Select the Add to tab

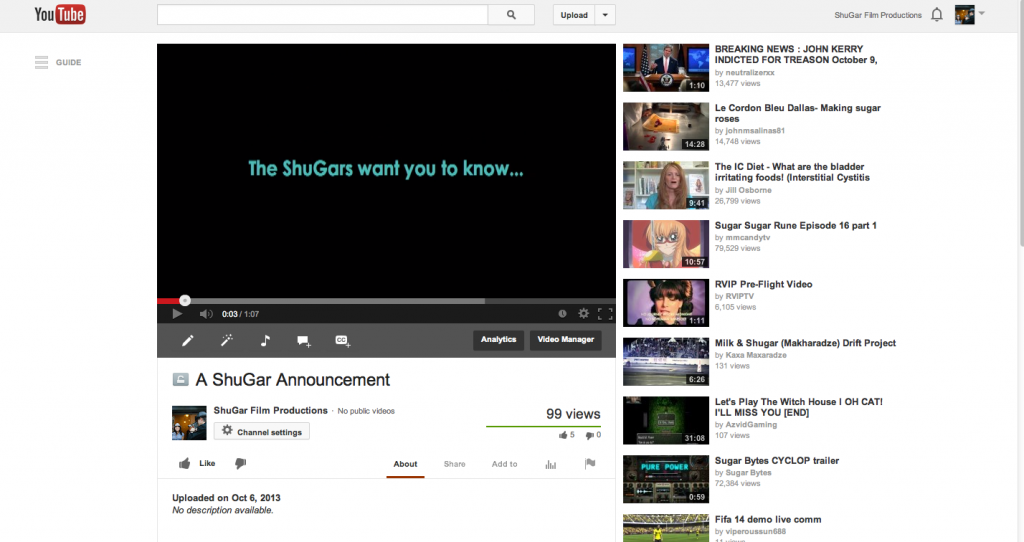pos(504,464)
